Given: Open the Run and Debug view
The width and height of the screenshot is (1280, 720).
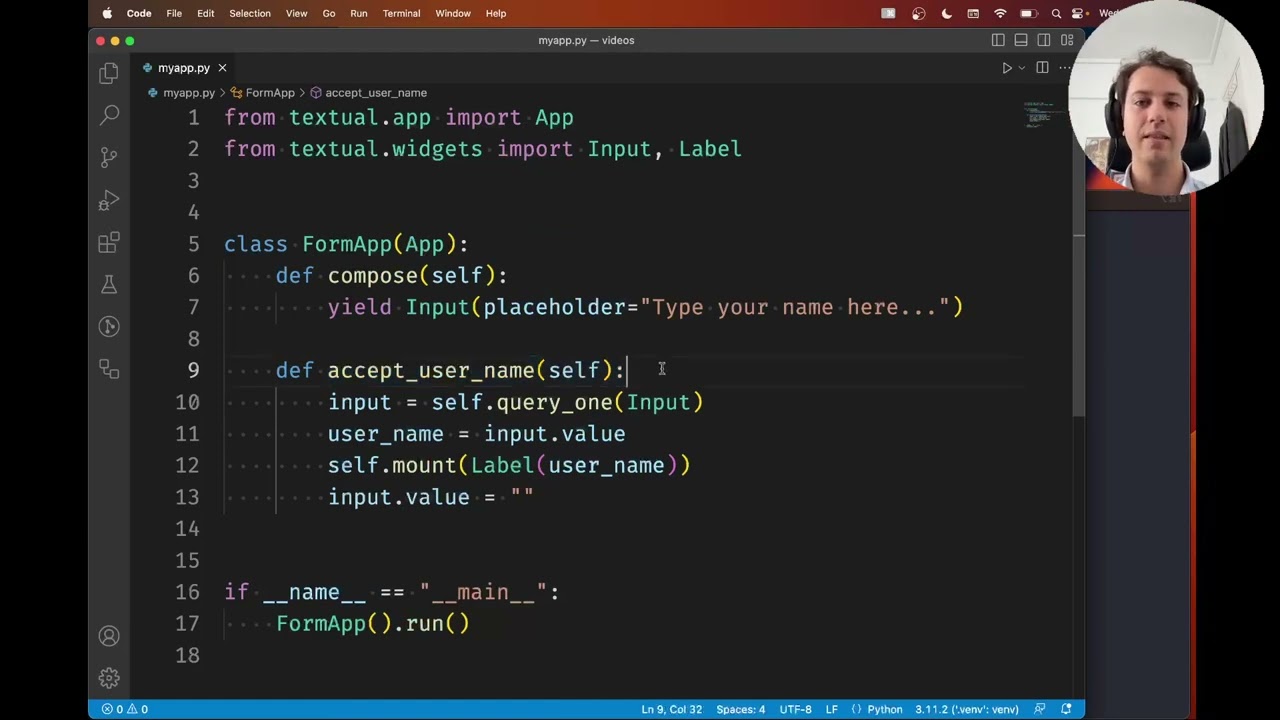Looking at the screenshot, I should pos(109,200).
